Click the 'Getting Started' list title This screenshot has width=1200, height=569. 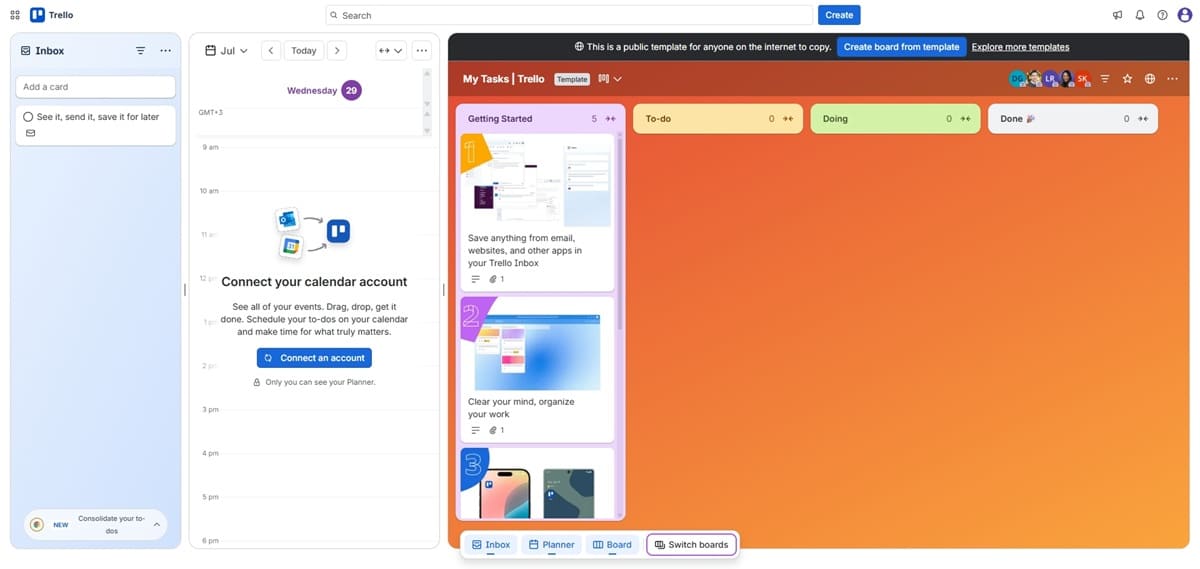pos(500,119)
